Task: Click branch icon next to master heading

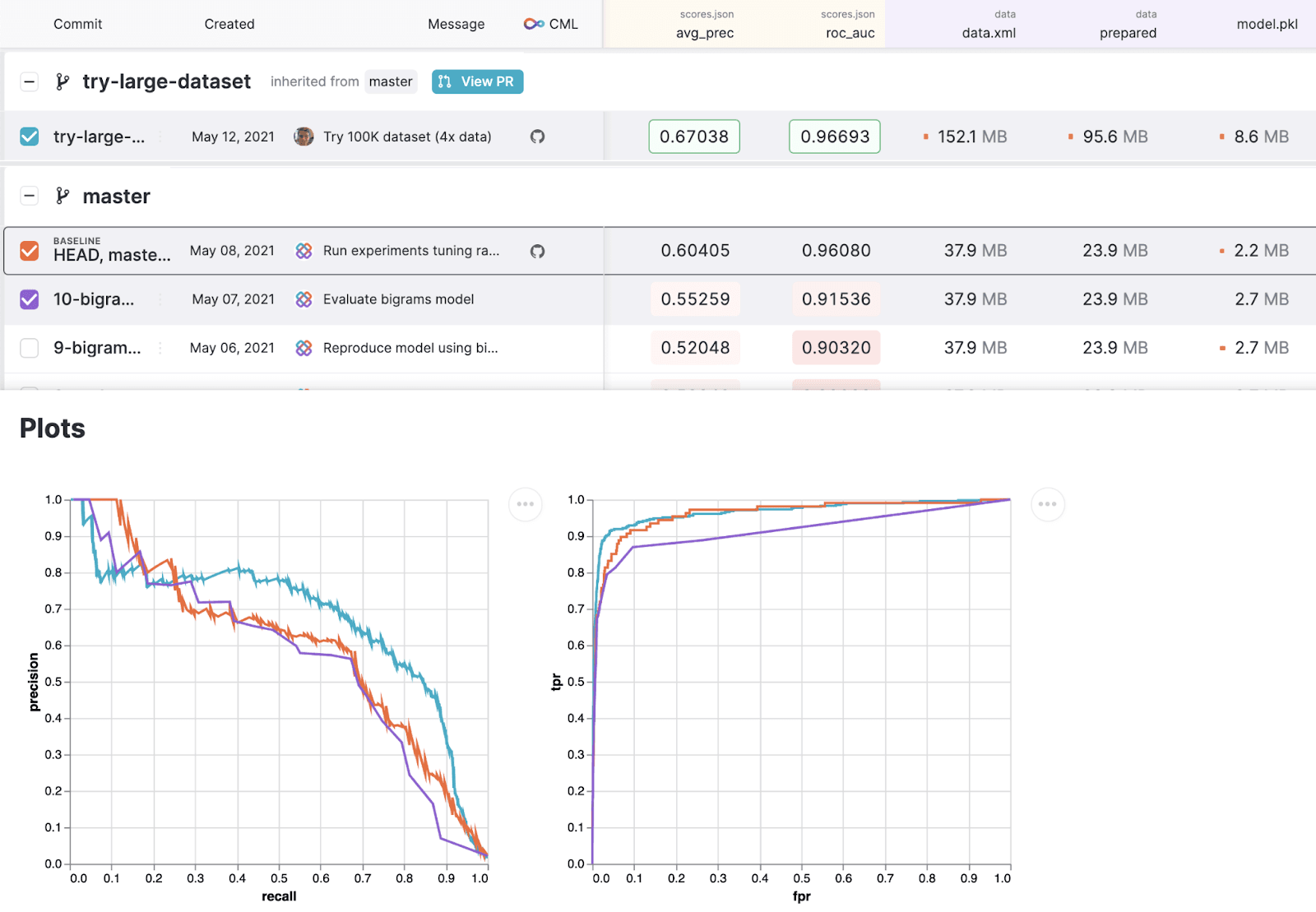Action: click(x=63, y=197)
